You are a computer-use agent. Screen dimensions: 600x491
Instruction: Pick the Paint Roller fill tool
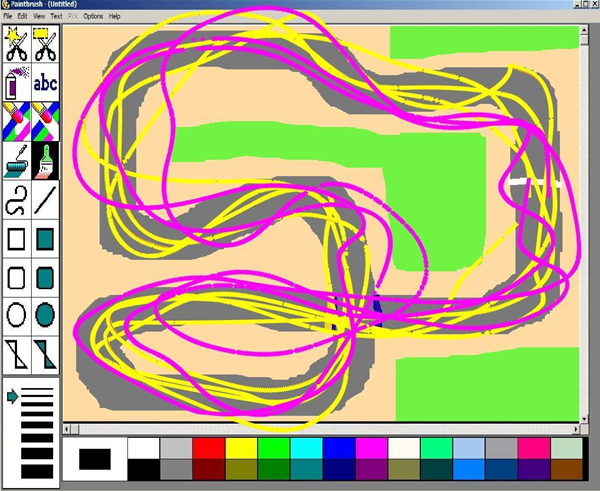point(15,158)
